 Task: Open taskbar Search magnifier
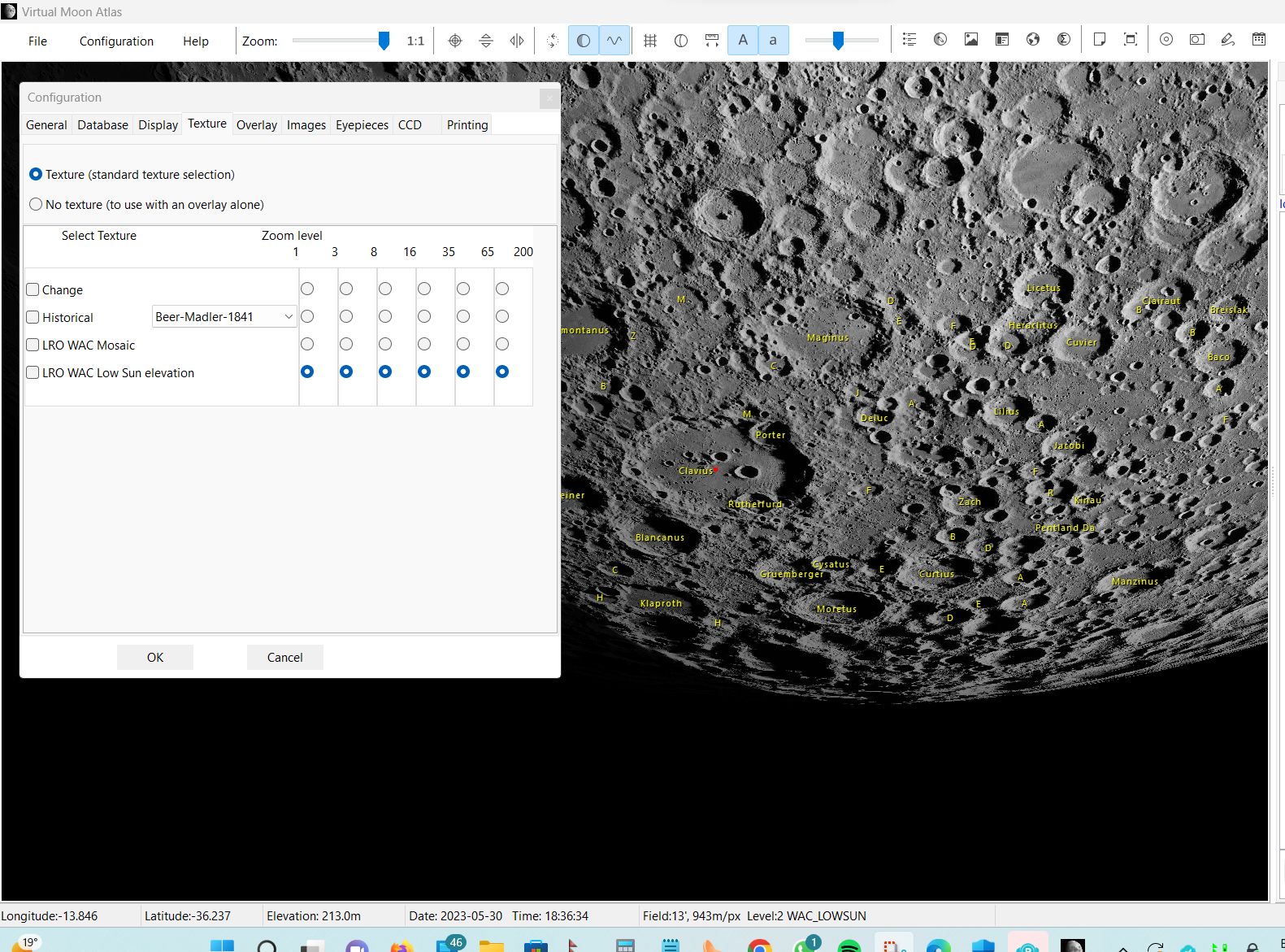pos(267,947)
